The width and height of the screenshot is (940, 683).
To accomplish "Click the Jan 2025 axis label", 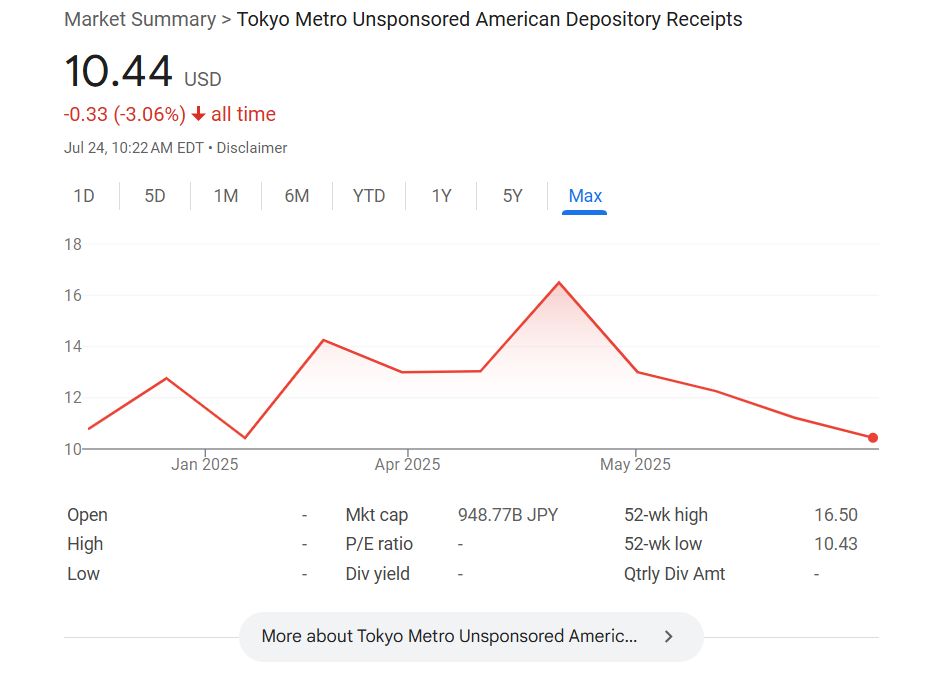I will click(204, 464).
